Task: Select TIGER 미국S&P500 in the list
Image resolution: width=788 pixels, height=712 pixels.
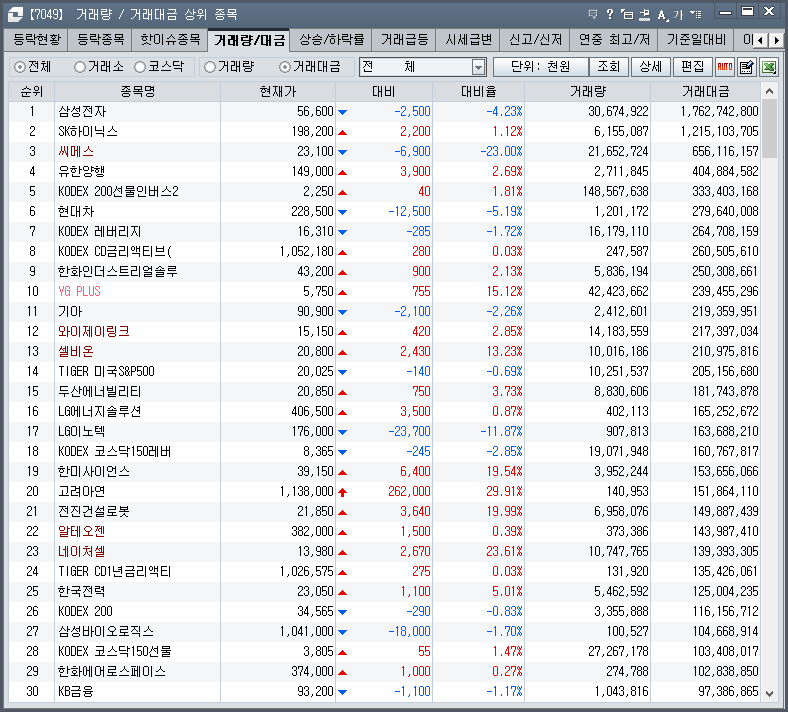Action: (106, 371)
